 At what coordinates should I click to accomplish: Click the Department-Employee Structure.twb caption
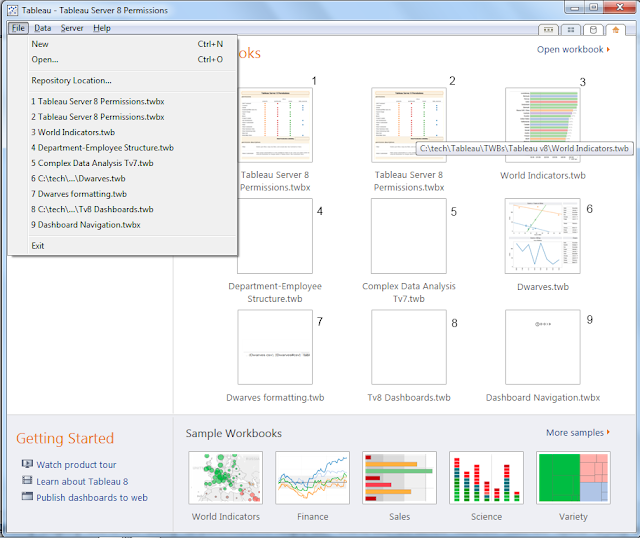point(275,293)
